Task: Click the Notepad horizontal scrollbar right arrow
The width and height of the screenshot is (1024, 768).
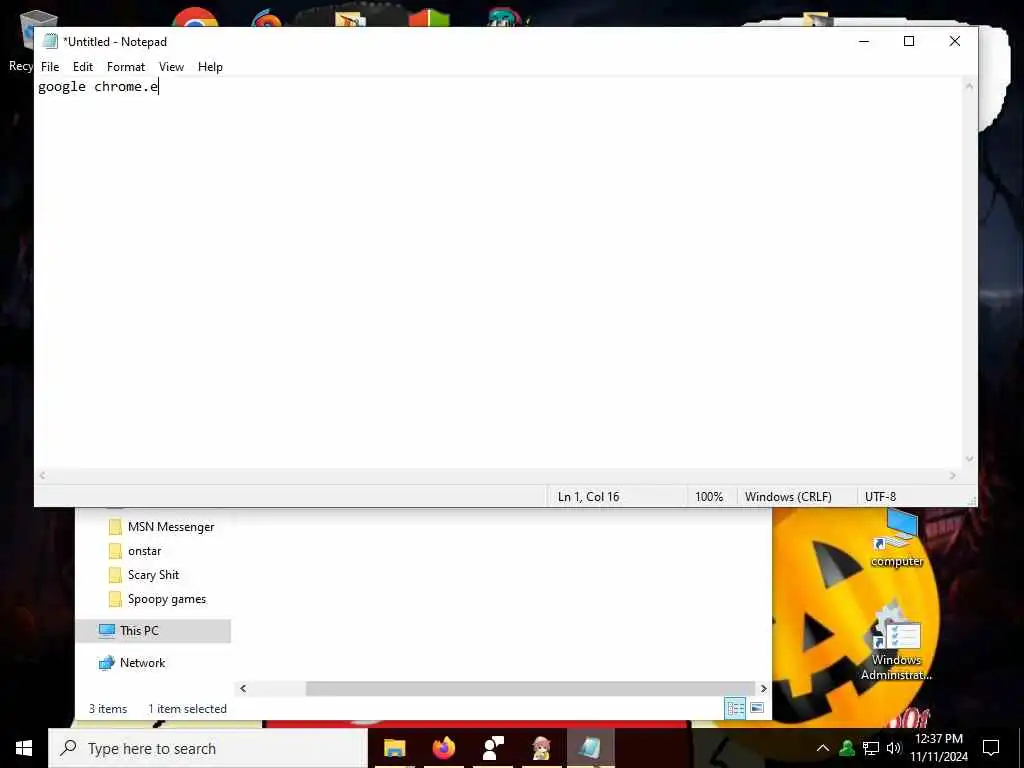Action: point(953,476)
